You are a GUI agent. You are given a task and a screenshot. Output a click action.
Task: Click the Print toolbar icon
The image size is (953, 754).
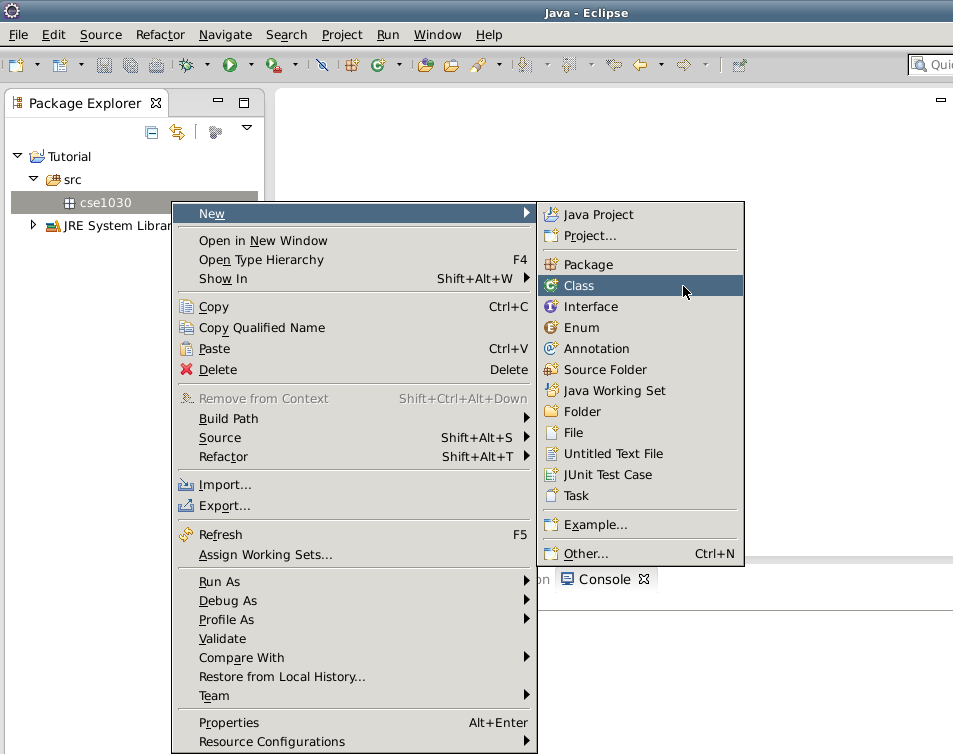click(x=156, y=65)
